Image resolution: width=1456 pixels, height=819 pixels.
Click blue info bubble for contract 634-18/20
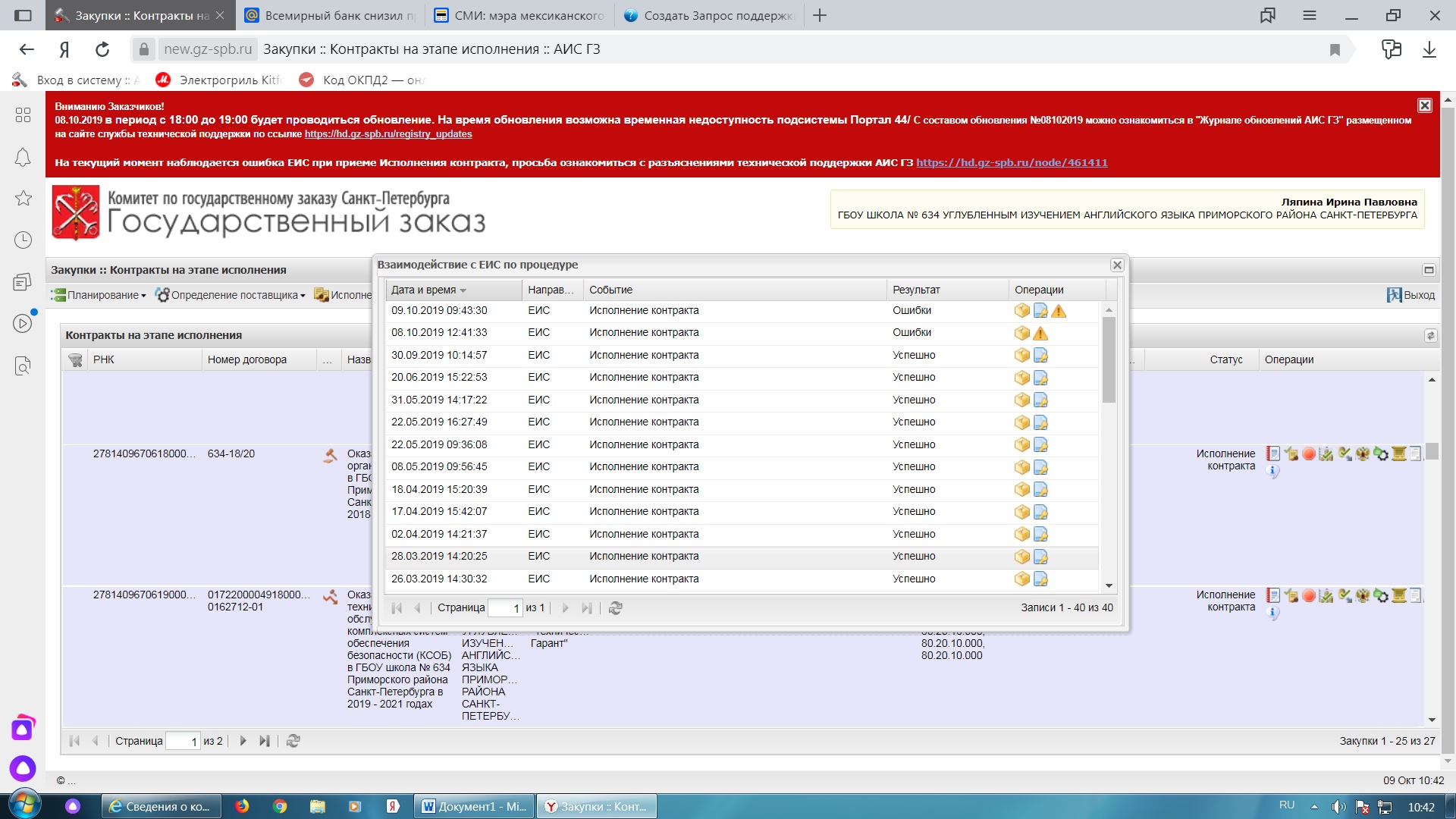(x=1273, y=471)
